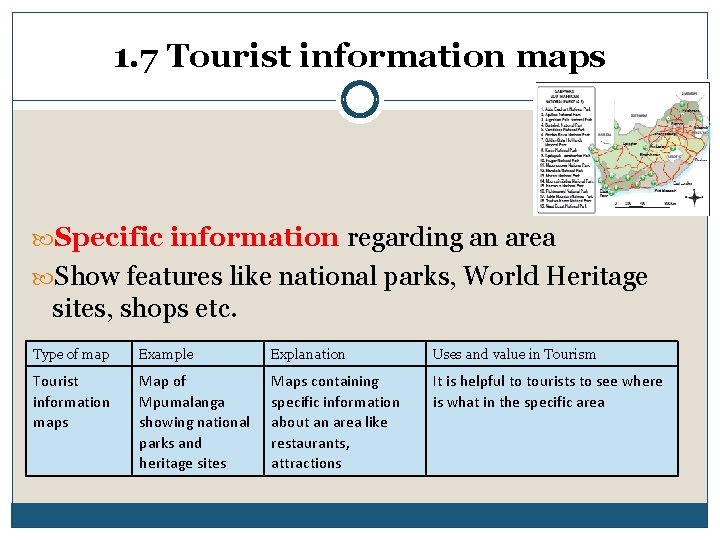The width and height of the screenshot is (720, 540).
Task: Click the 'It is helpful to tourists' cell
Action: (552, 421)
